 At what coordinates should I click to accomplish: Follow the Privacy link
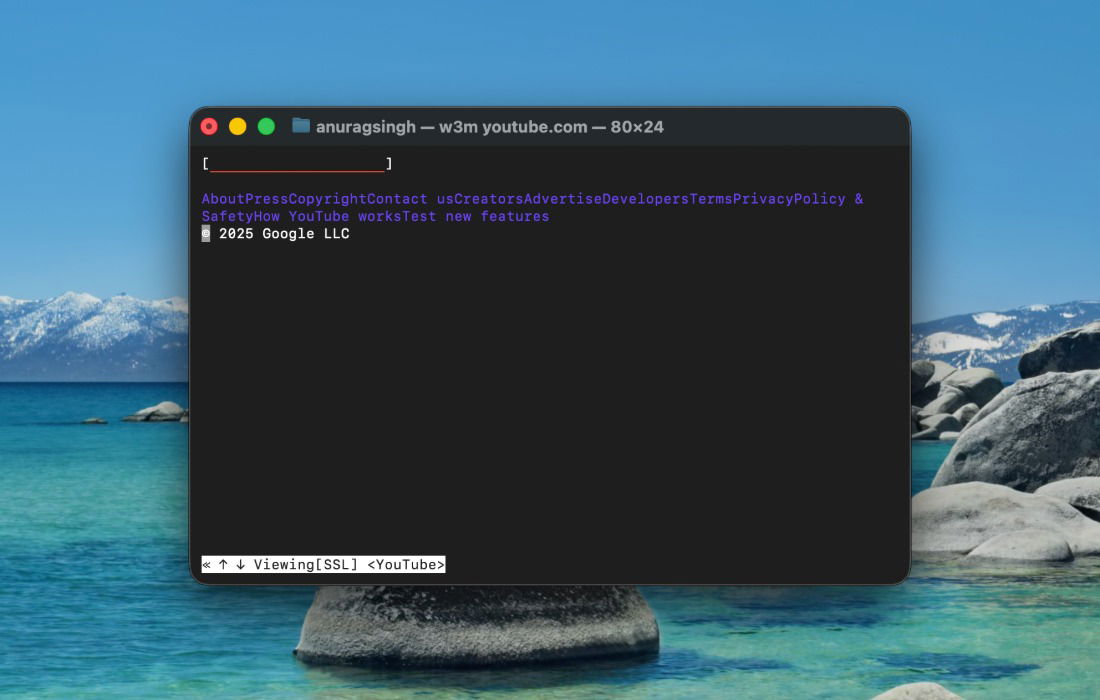pyautogui.click(x=763, y=199)
